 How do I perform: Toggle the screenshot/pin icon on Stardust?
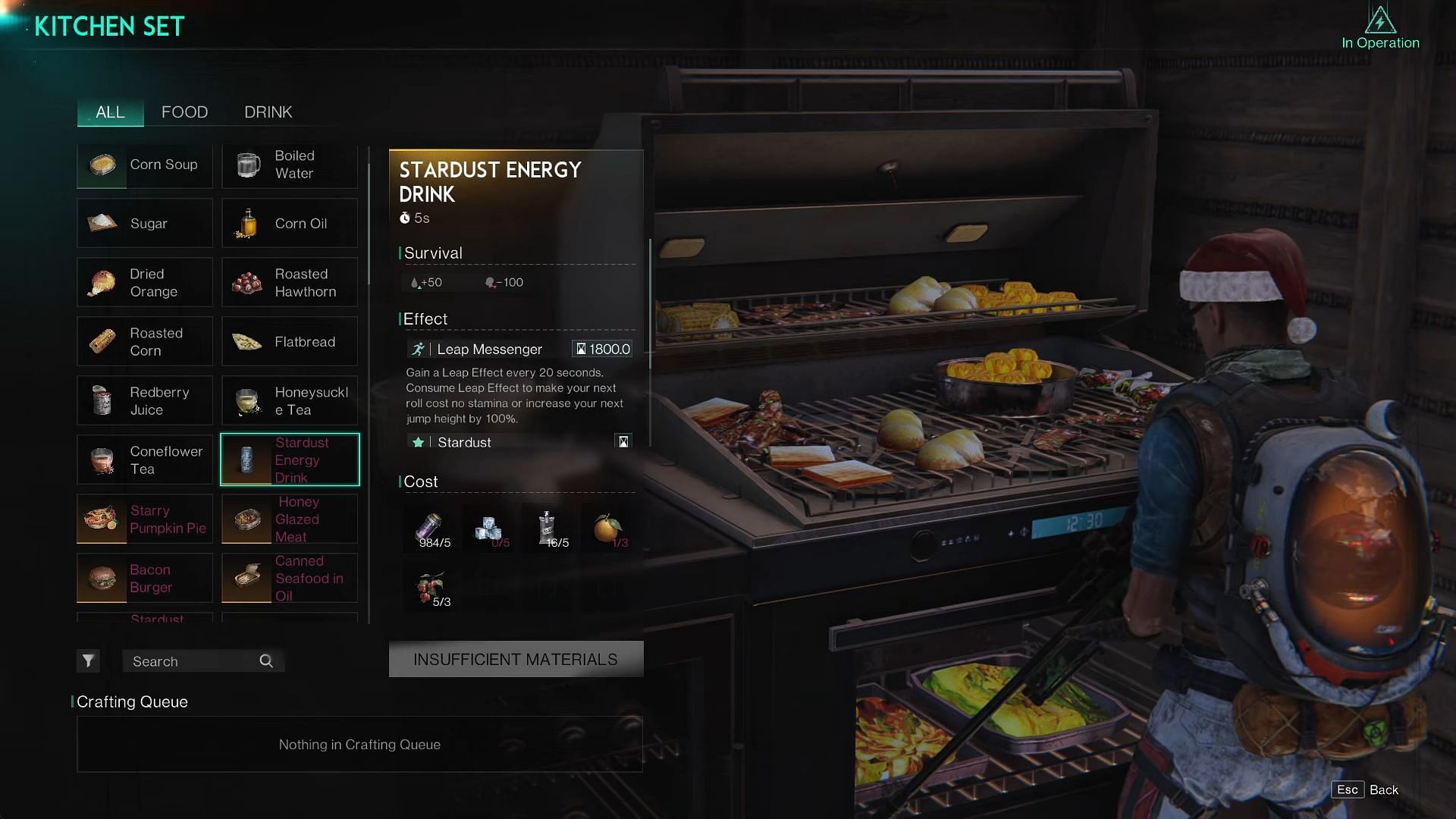[623, 441]
